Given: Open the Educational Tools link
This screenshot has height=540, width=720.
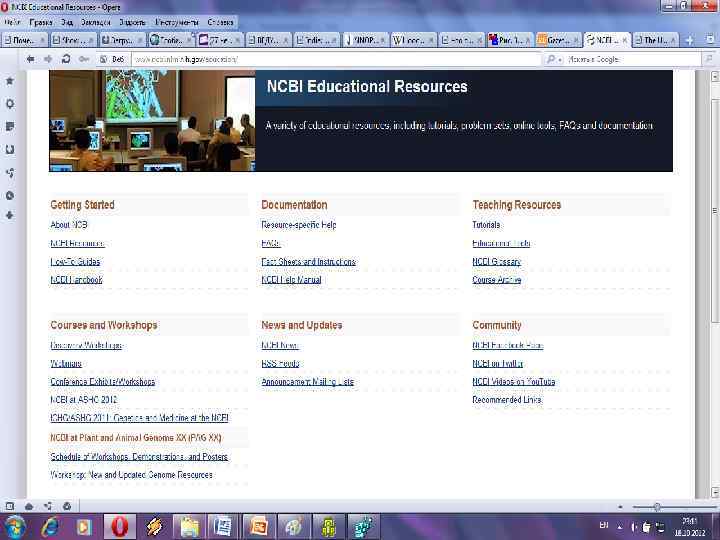Looking at the screenshot, I should (x=501, y=243).
